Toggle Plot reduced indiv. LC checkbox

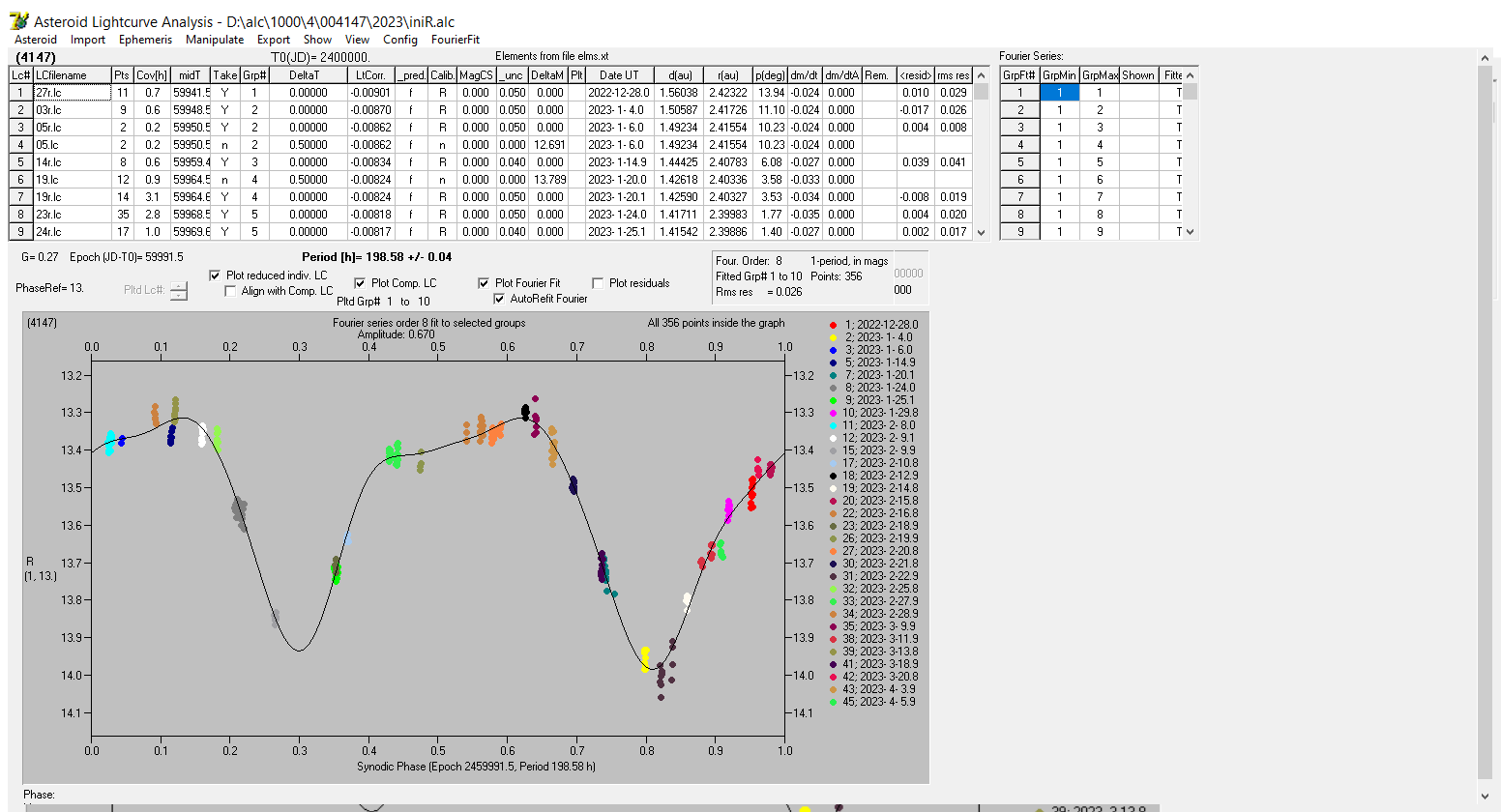(215, 275)
